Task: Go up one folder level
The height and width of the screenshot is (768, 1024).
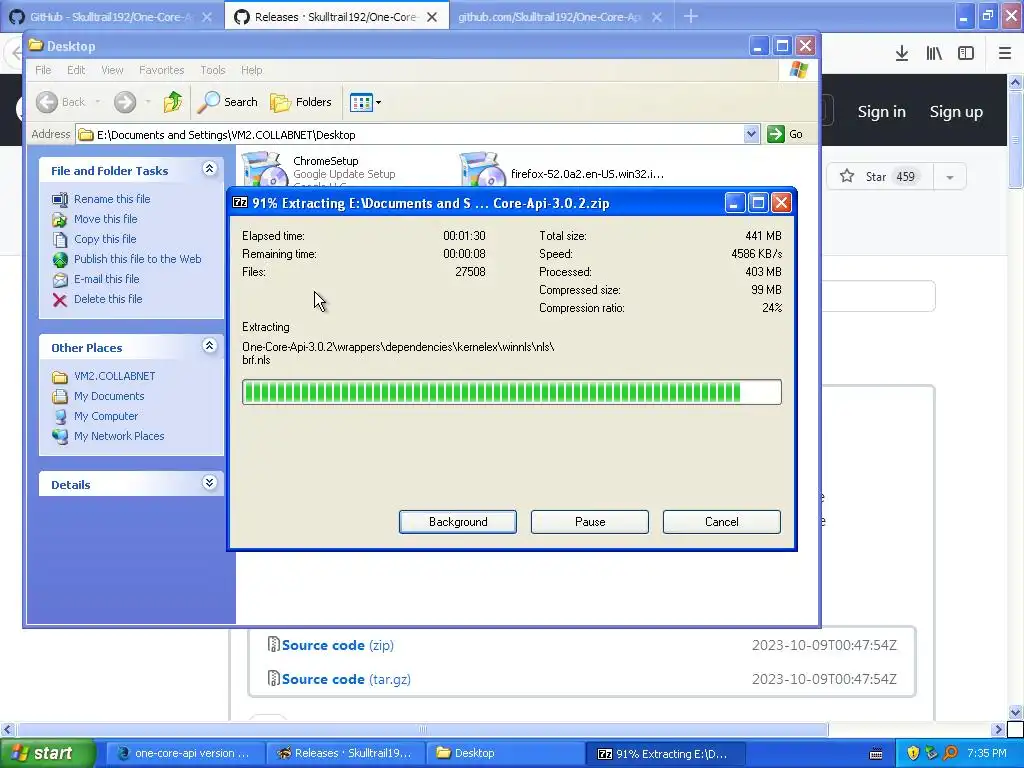Action: 173,102
